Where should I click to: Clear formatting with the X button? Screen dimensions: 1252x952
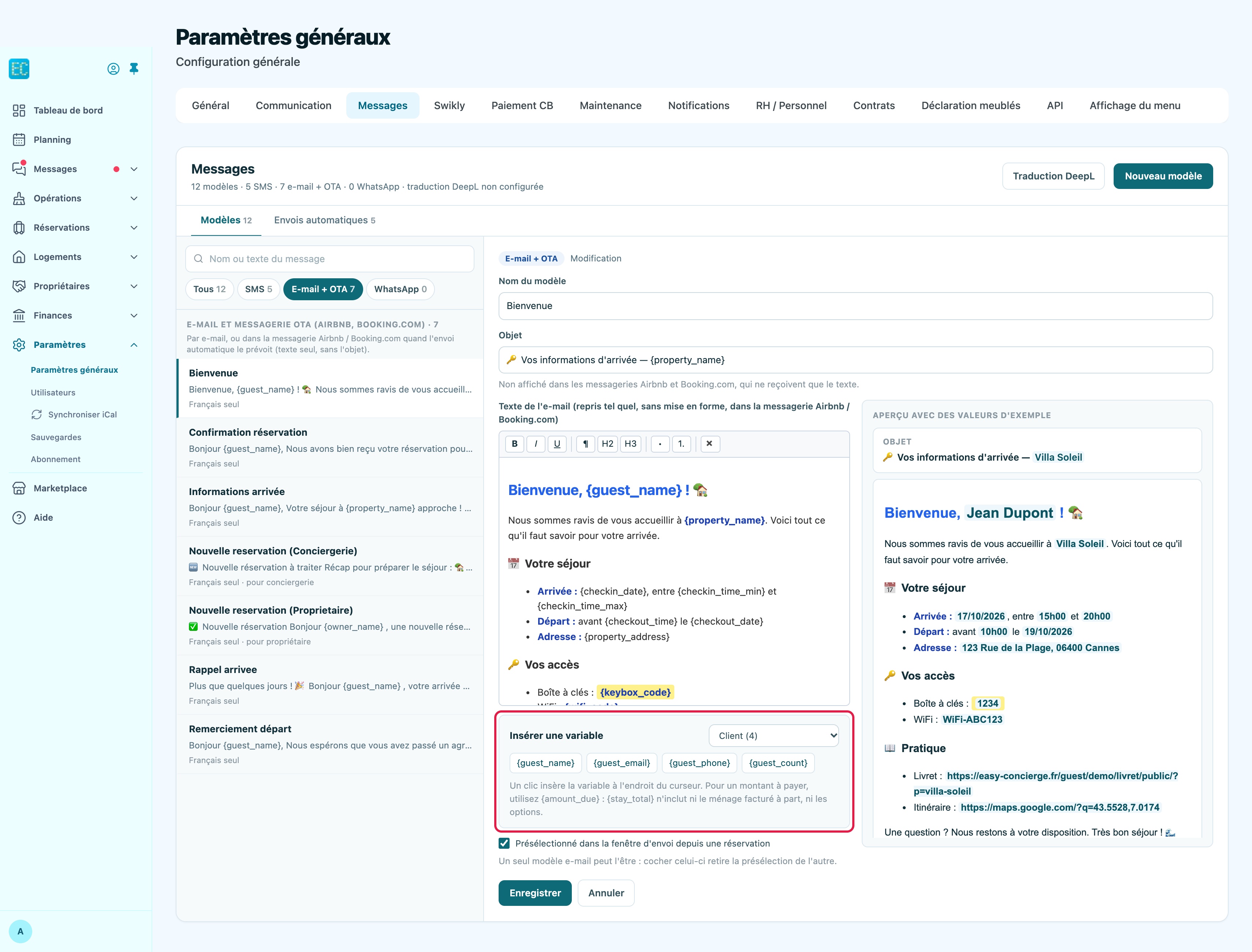click(x=710, y=444)
